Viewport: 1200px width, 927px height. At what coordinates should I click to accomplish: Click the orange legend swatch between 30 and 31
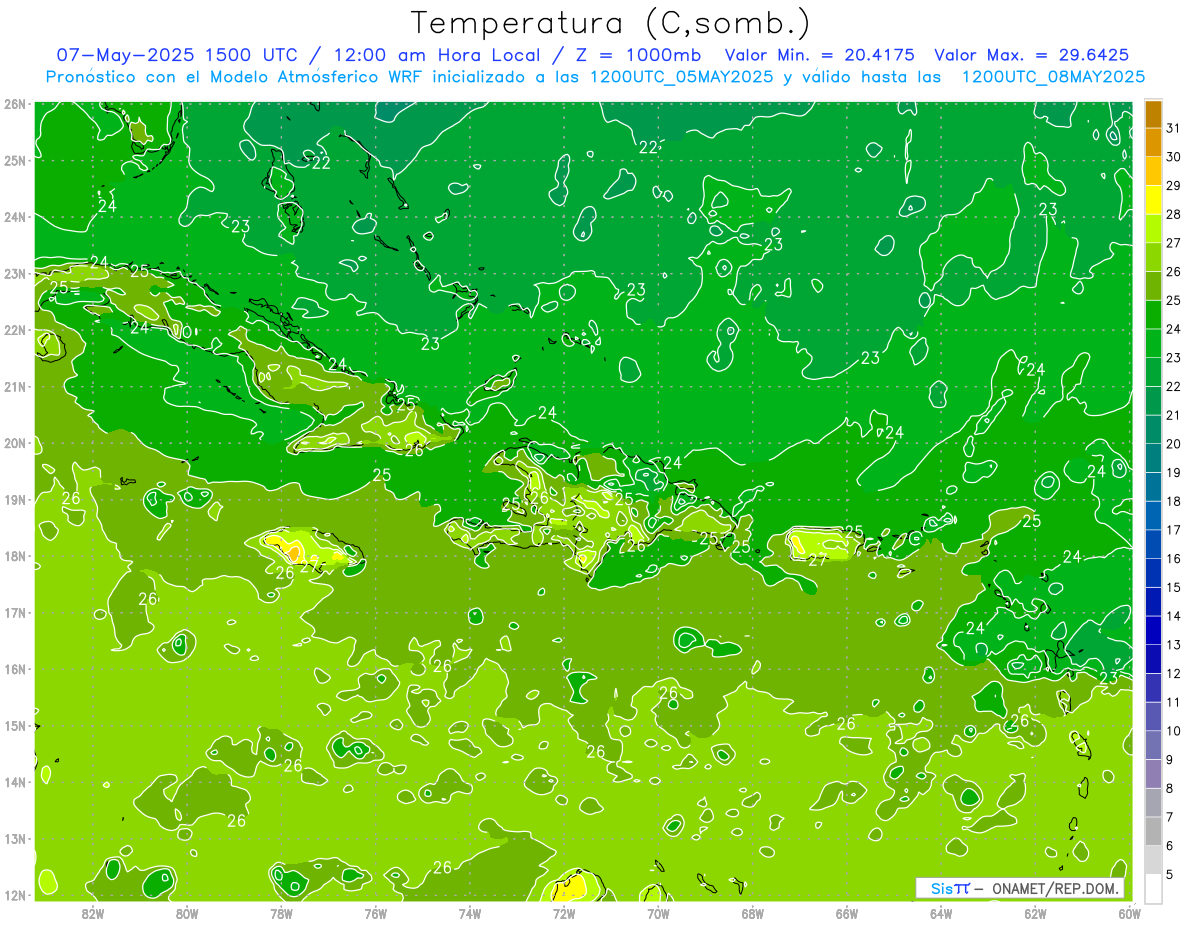point(1153,142)
